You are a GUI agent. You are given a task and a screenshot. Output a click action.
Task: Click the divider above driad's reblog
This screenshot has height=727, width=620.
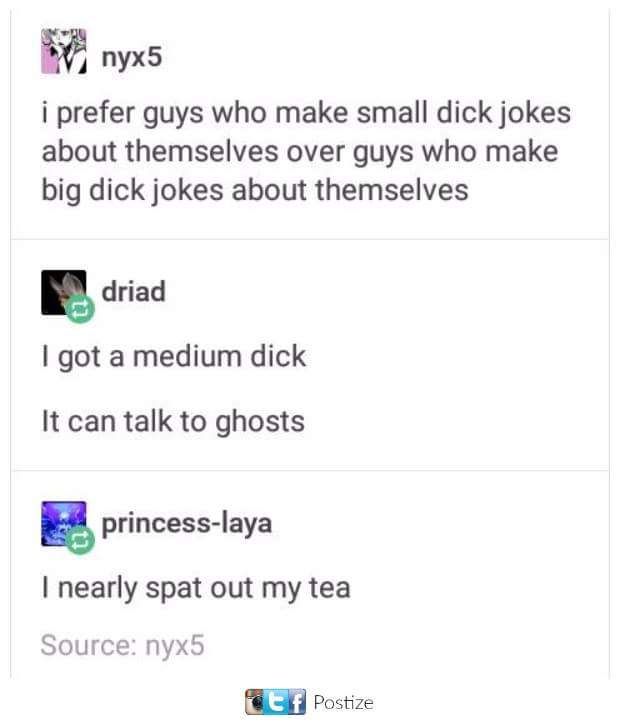coord(310,240)
